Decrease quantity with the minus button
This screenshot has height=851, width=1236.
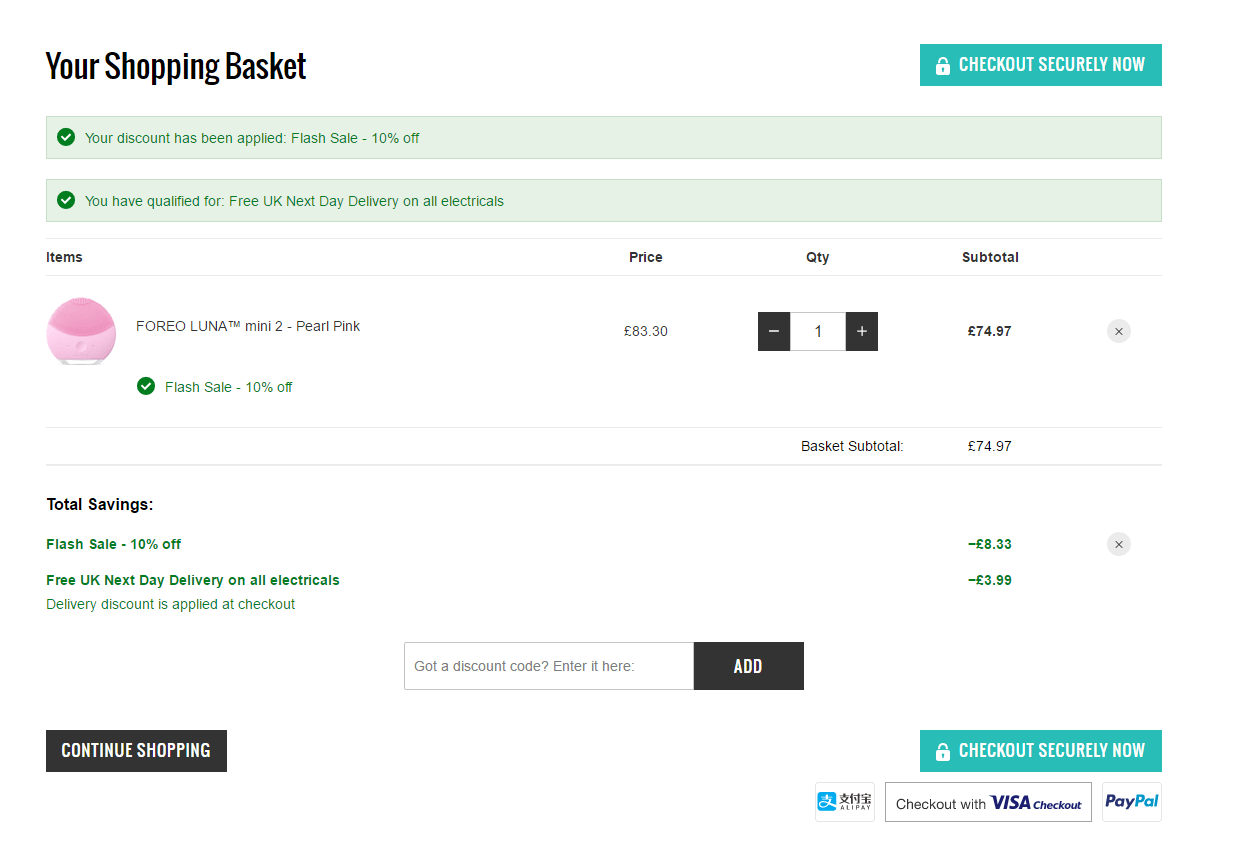[774, 331]
